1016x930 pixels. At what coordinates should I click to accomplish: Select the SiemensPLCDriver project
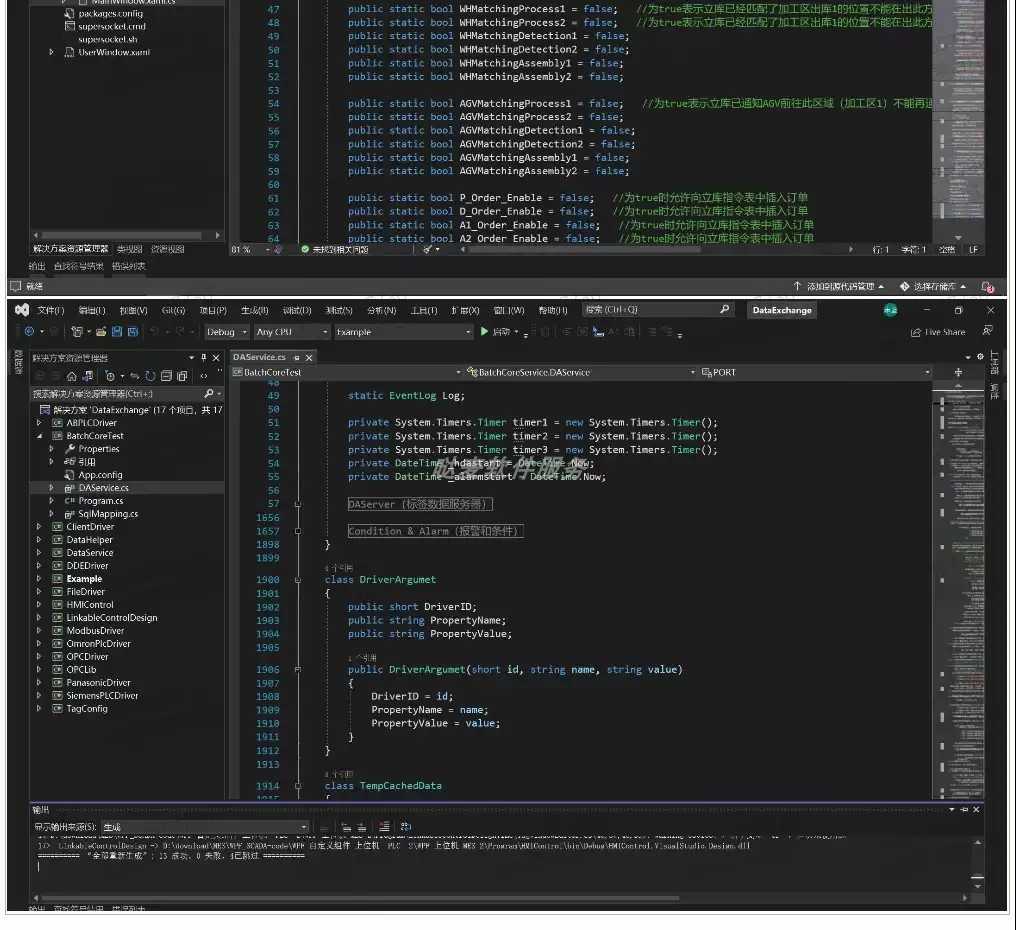[x=102, y=695]
